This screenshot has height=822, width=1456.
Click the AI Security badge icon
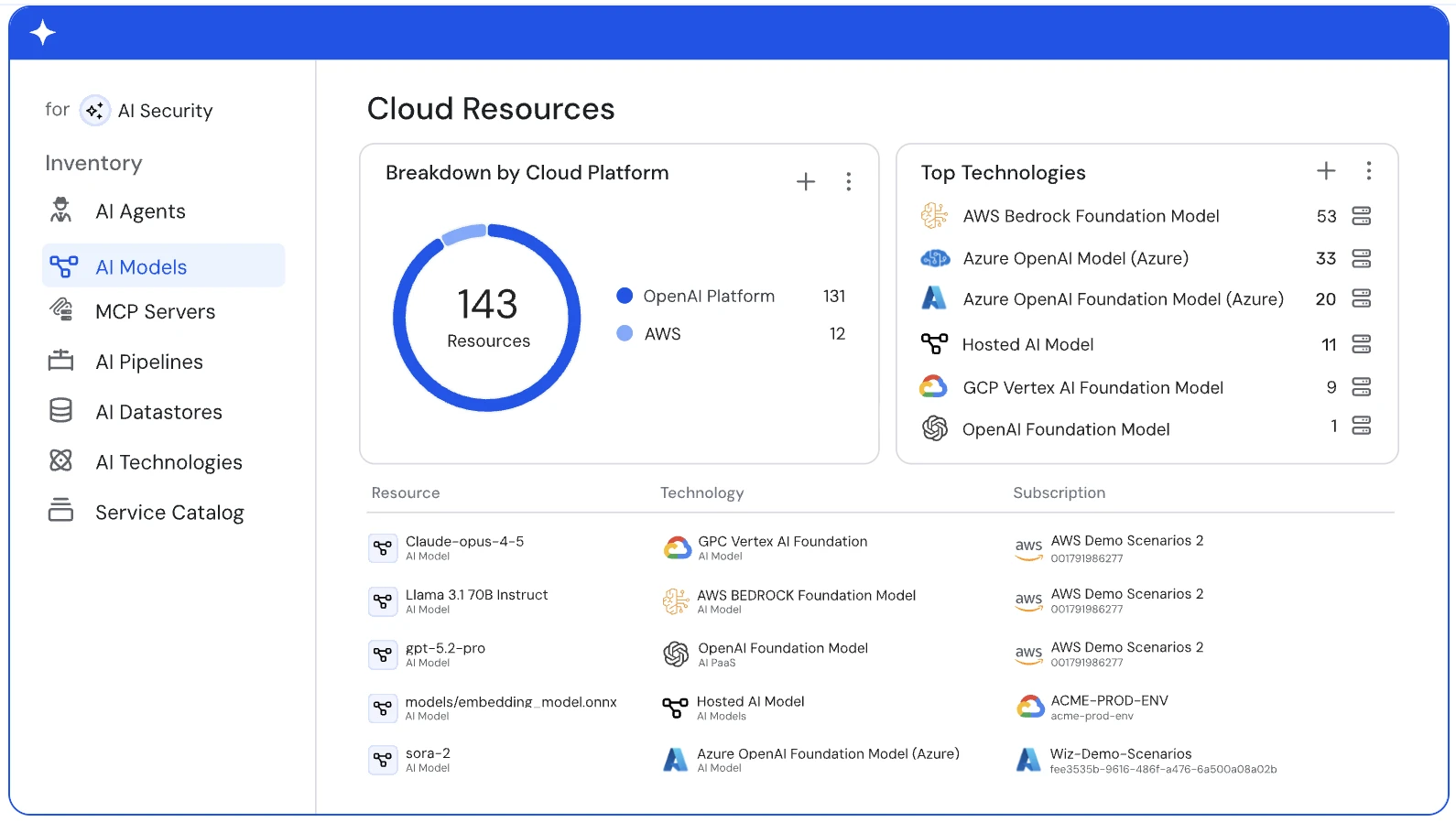[x=95, y=111]
